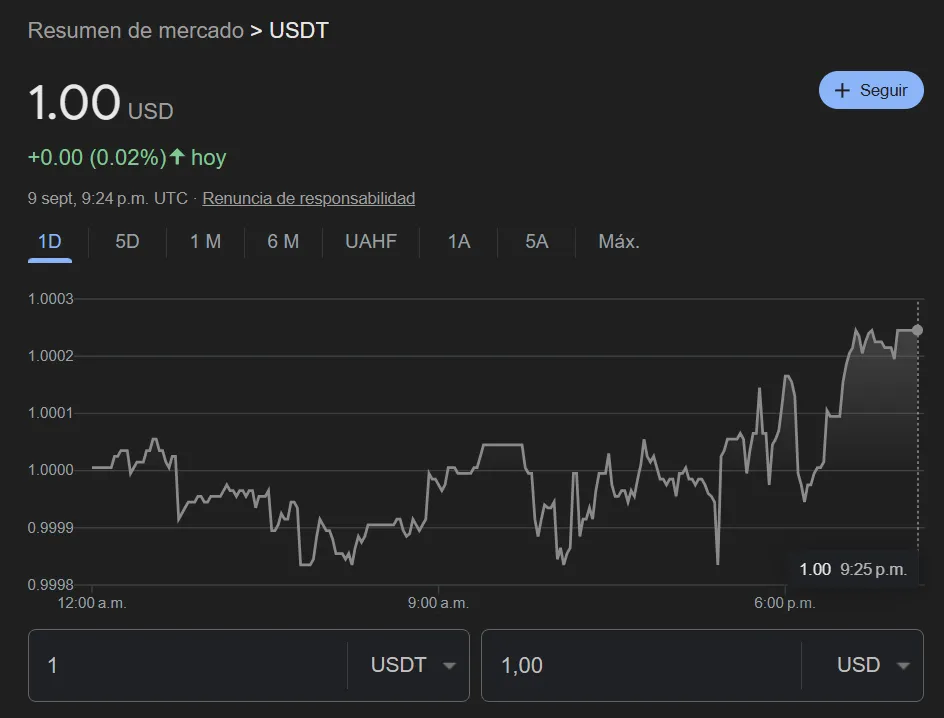
Task: Select the 6 M range tab
Action: coord(283,241)
